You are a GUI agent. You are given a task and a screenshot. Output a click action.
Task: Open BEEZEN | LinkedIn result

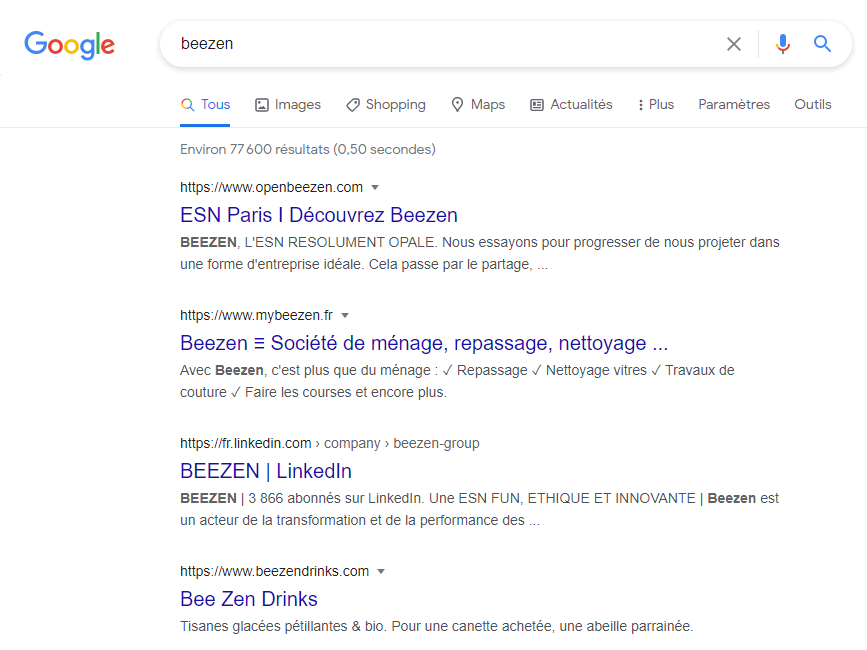[266, 471]
